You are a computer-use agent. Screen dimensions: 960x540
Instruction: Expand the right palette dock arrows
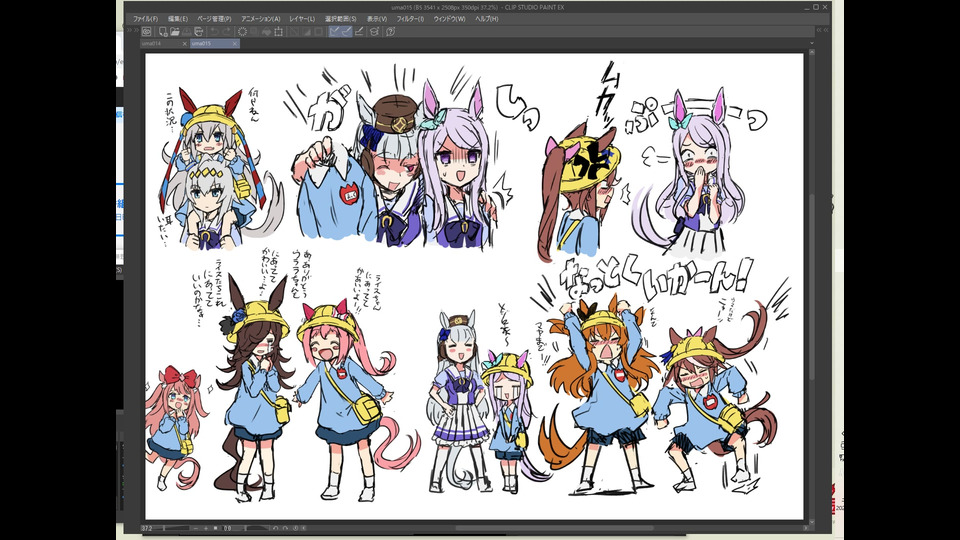822,31
